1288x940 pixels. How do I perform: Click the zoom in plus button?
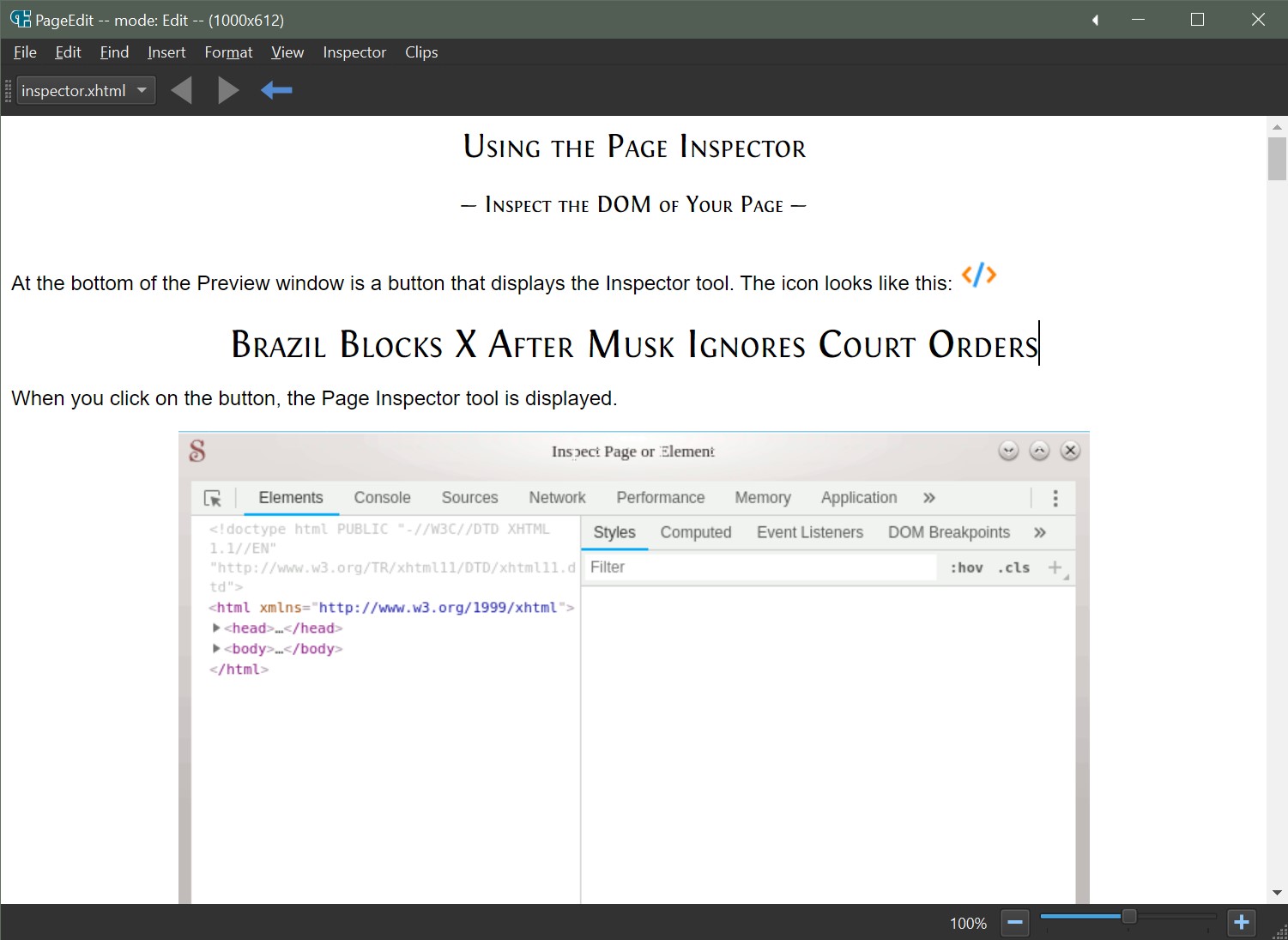tap(1242, 923)
